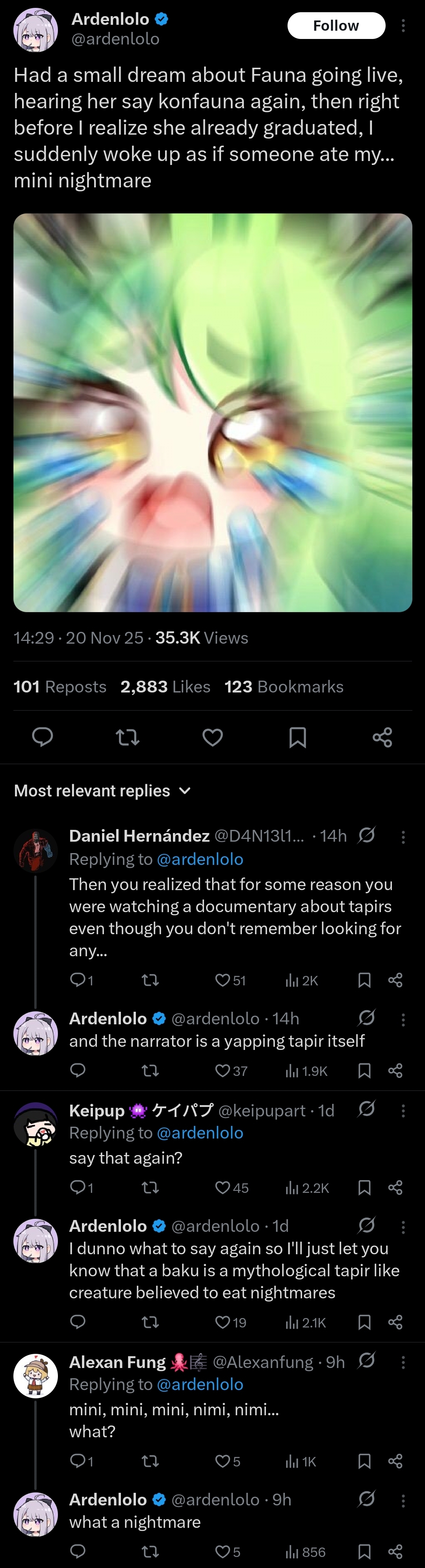Open Grok icon on Daniel Hernández's reply
The image size is (425, 1568).
367,835
